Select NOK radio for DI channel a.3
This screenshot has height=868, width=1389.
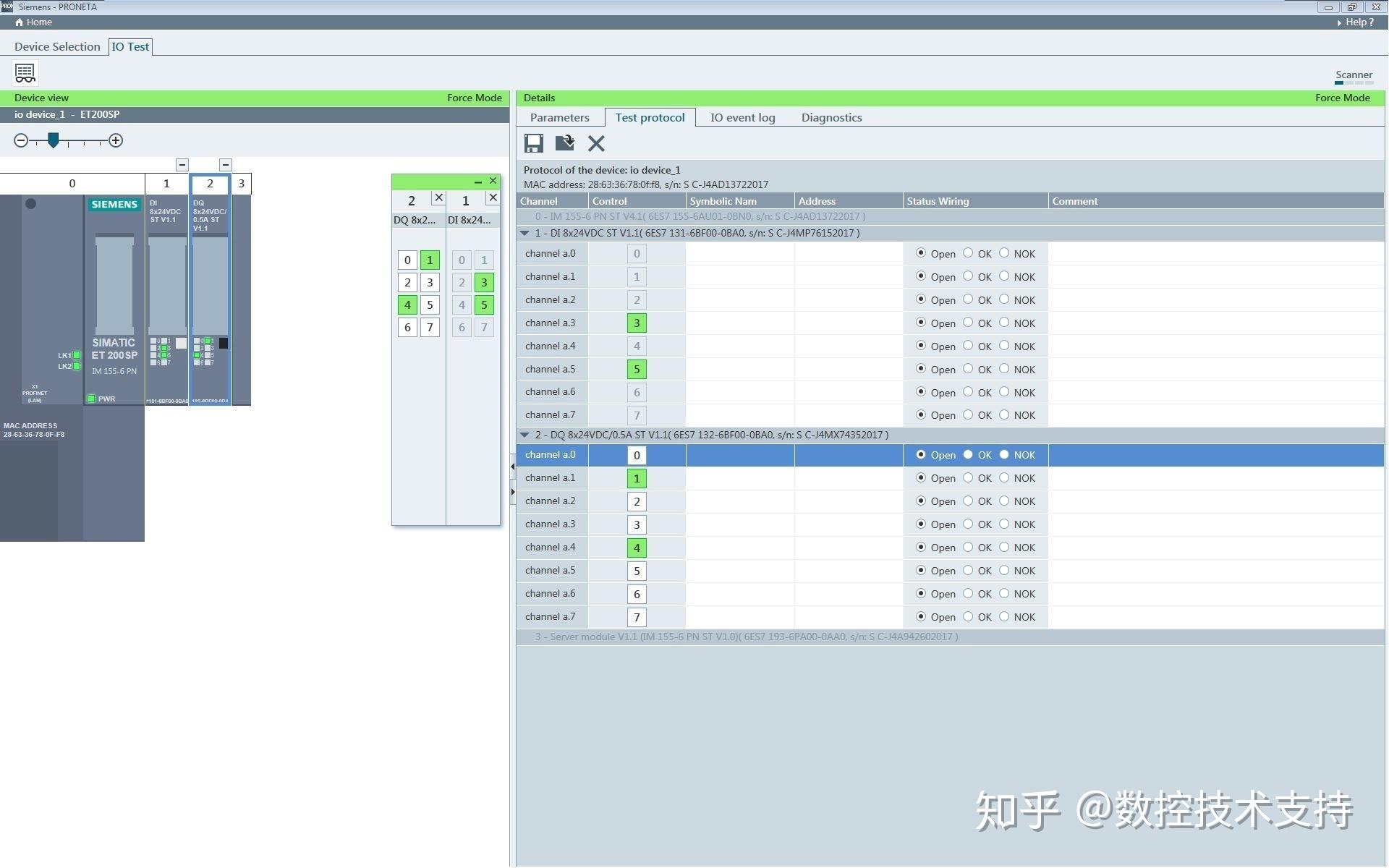click(1004, 323)
